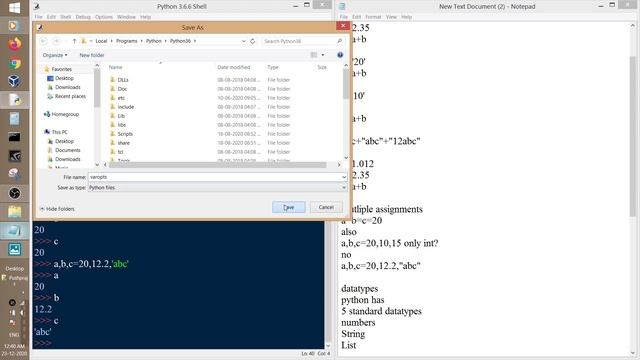Open File Explorer folder taskbar icon
Viewport: 640px width, 360px height.
pos(14,212)
